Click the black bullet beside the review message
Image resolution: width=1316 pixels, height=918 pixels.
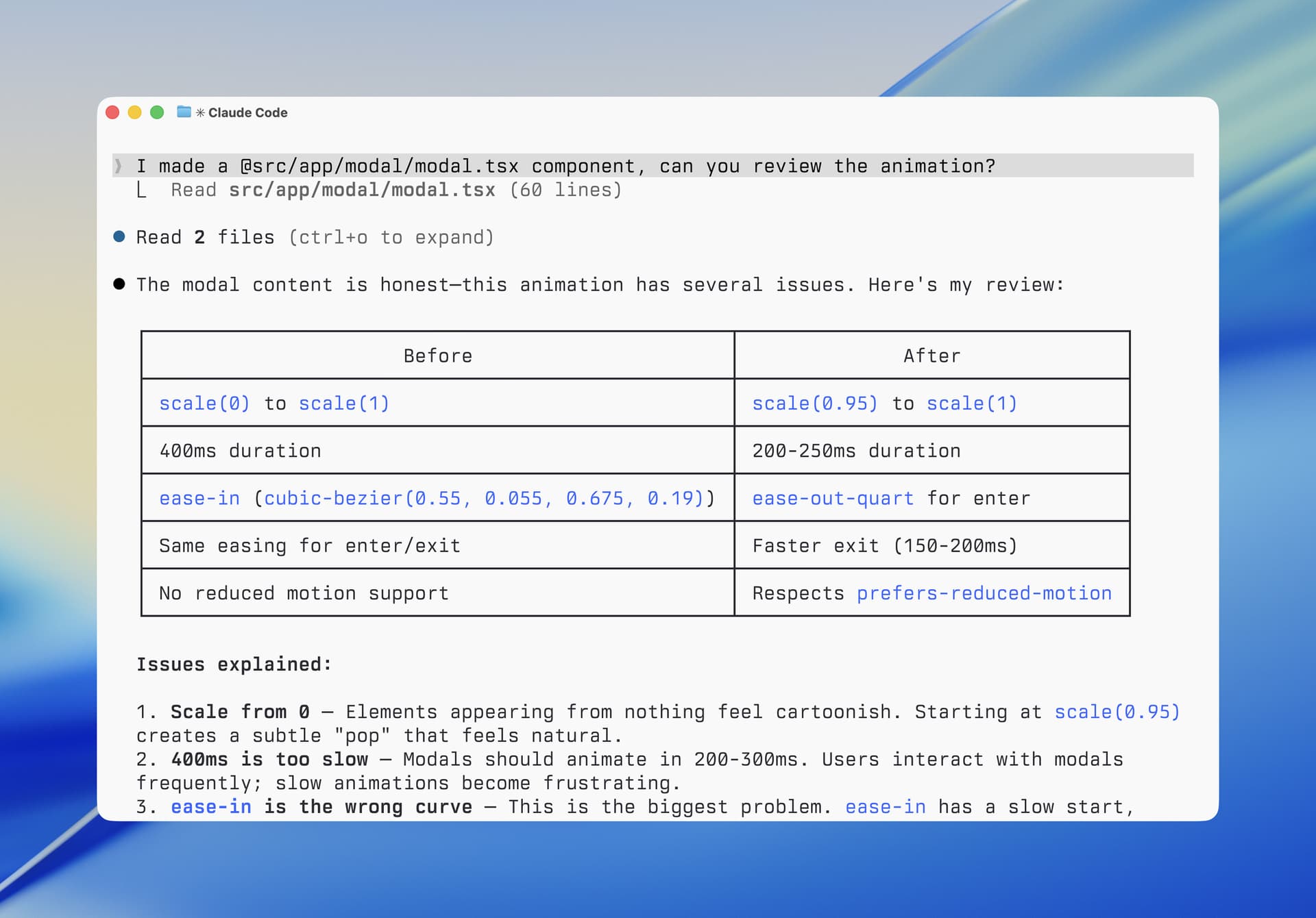(x=119, y=284)
